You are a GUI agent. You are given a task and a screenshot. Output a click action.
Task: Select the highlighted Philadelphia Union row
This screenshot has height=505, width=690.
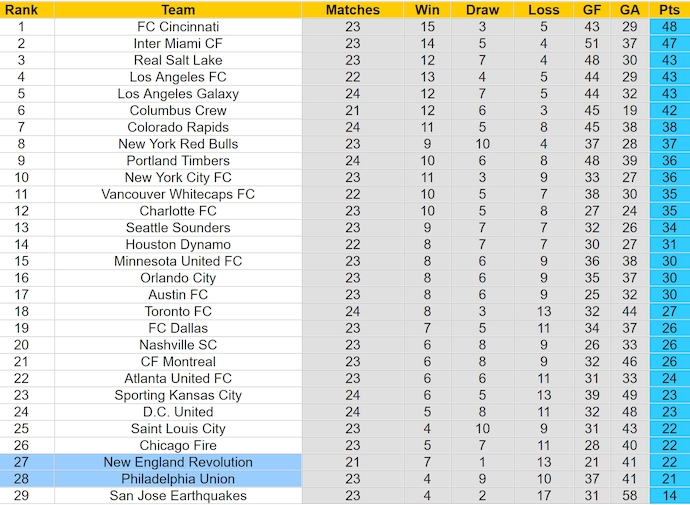tap(178, 479)
